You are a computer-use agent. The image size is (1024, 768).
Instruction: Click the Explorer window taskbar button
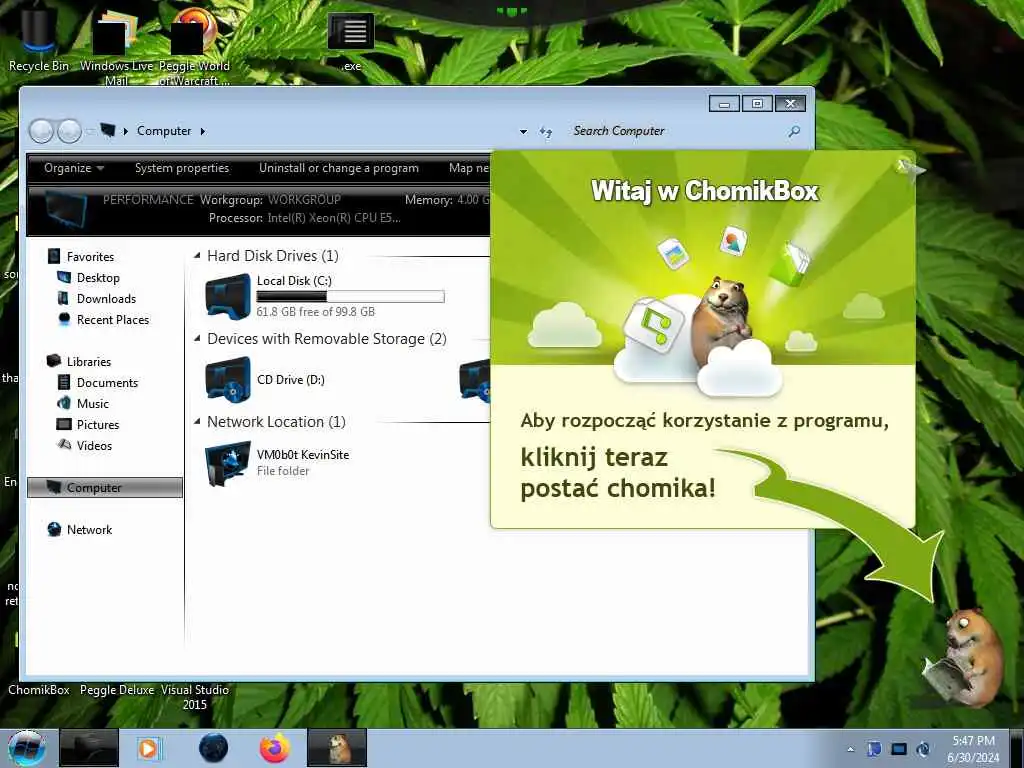tap(89, 748)
